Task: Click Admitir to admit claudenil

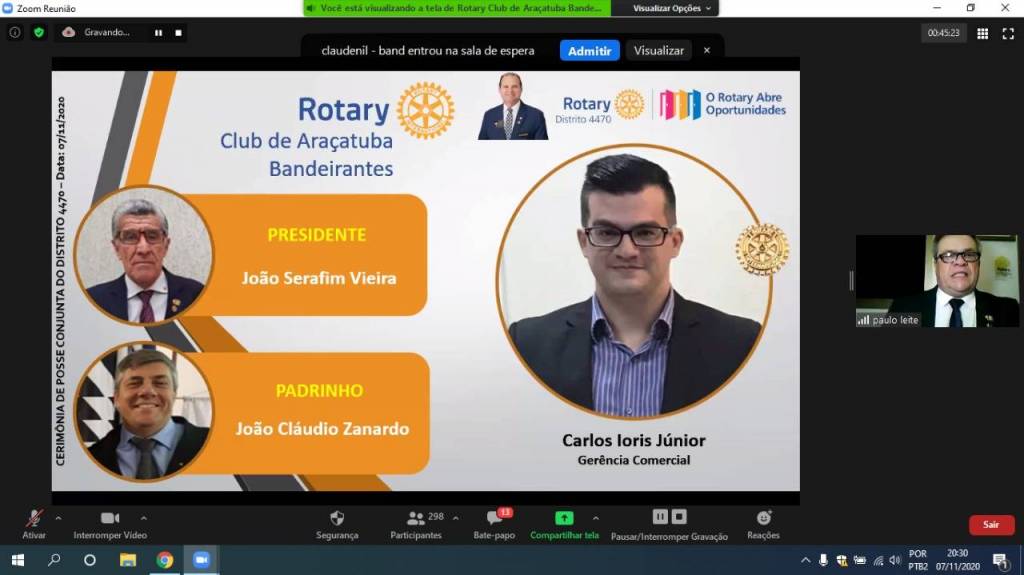Action: click(x=589, y=50)
